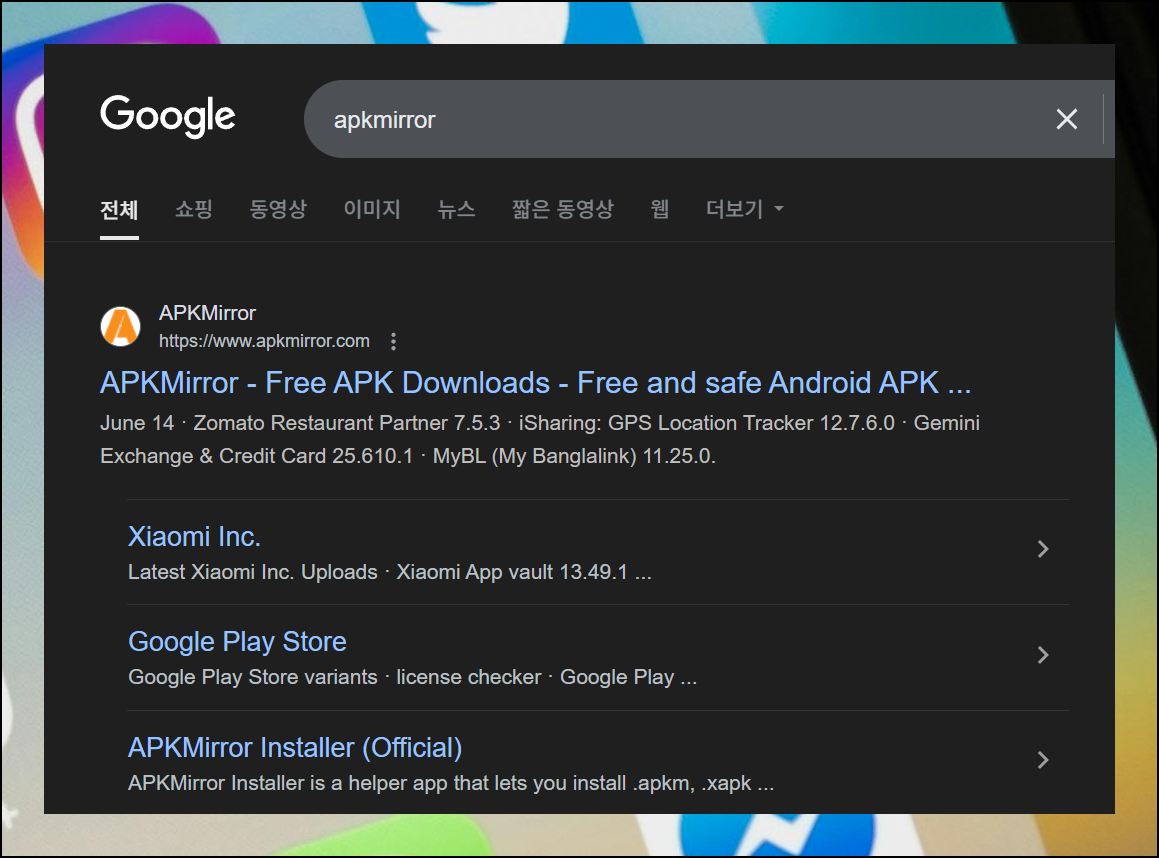Click the 'Latest Xiaomi Inc. Uploads' description
The width and height of the screenshot is (1159, 858).
(x=390, y=572)
